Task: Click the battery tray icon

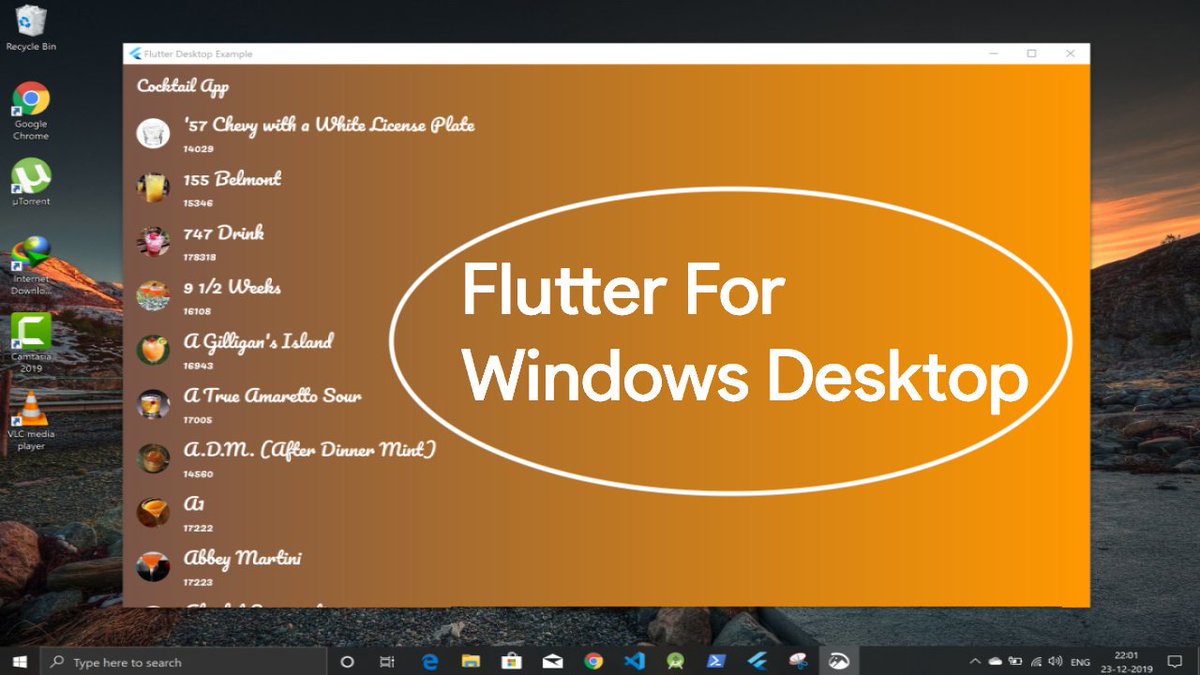Action: pyautogui.click(x=1015, y=661)
